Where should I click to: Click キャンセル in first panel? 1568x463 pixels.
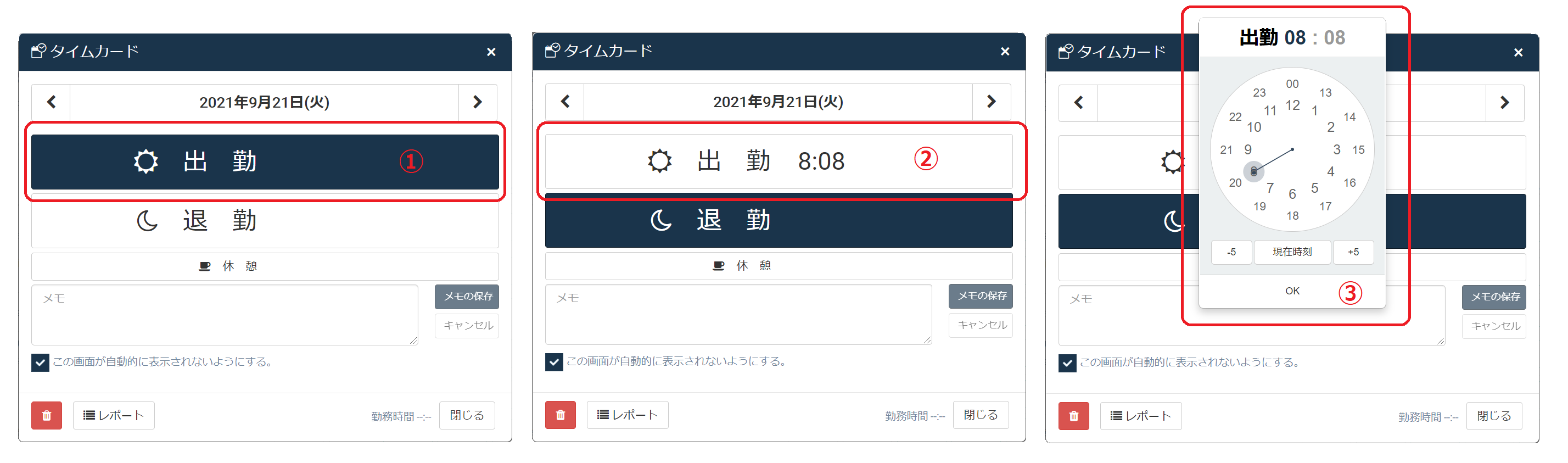point(467,325)
